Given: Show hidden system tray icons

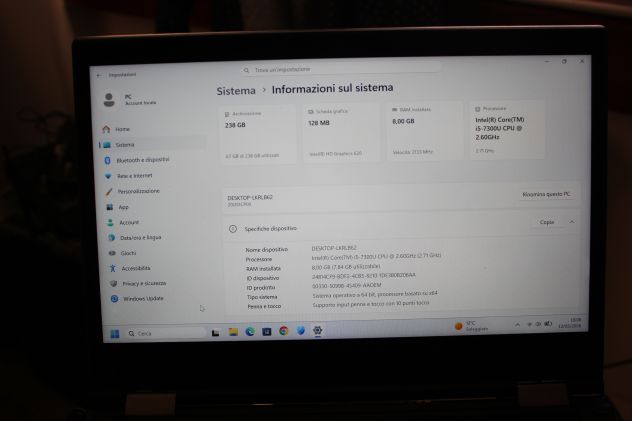Looking at the screenshot, I should click(x=517, y=325).
